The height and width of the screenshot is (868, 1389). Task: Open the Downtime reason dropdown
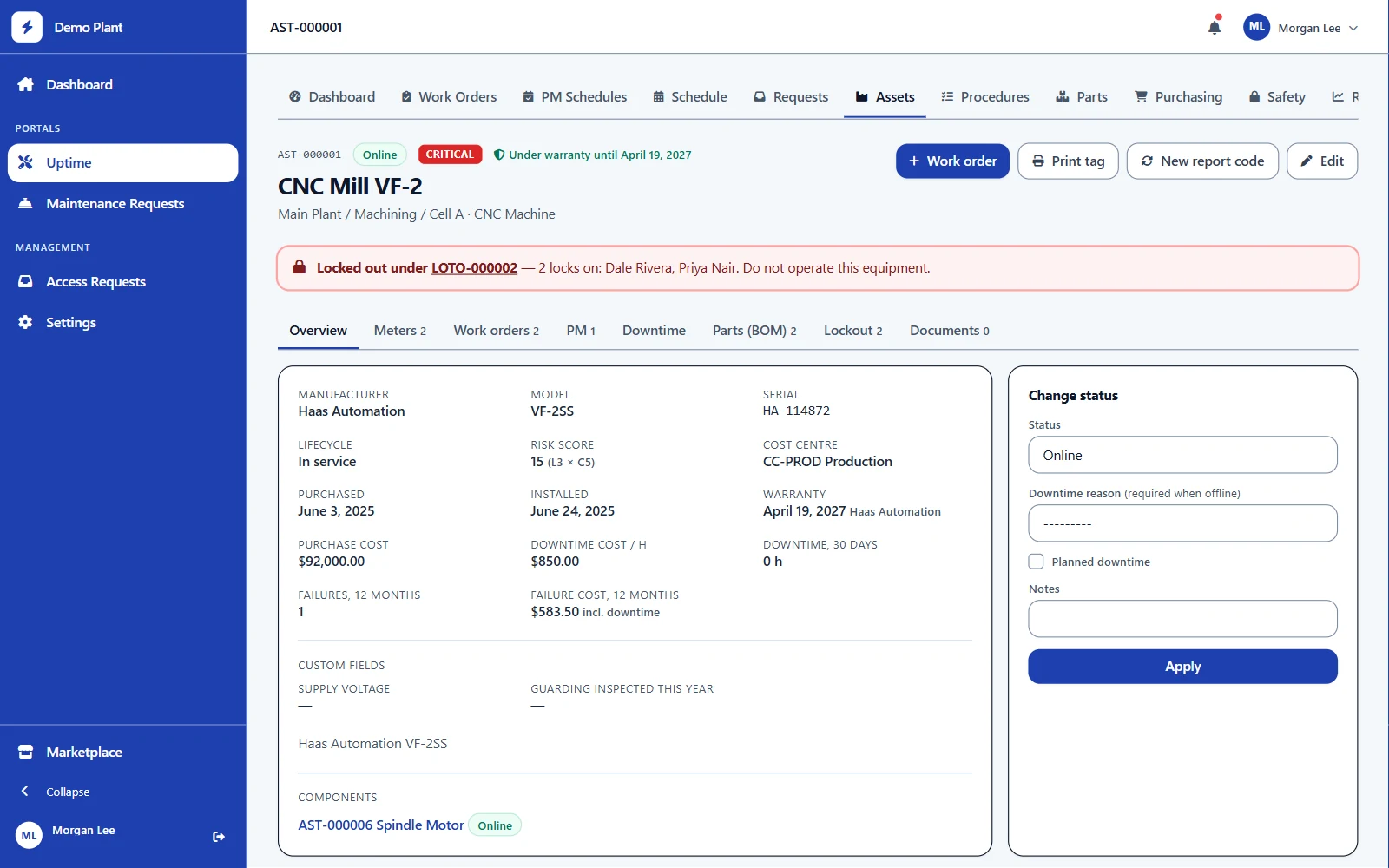pyautogui.click(x=1182, y=523)
